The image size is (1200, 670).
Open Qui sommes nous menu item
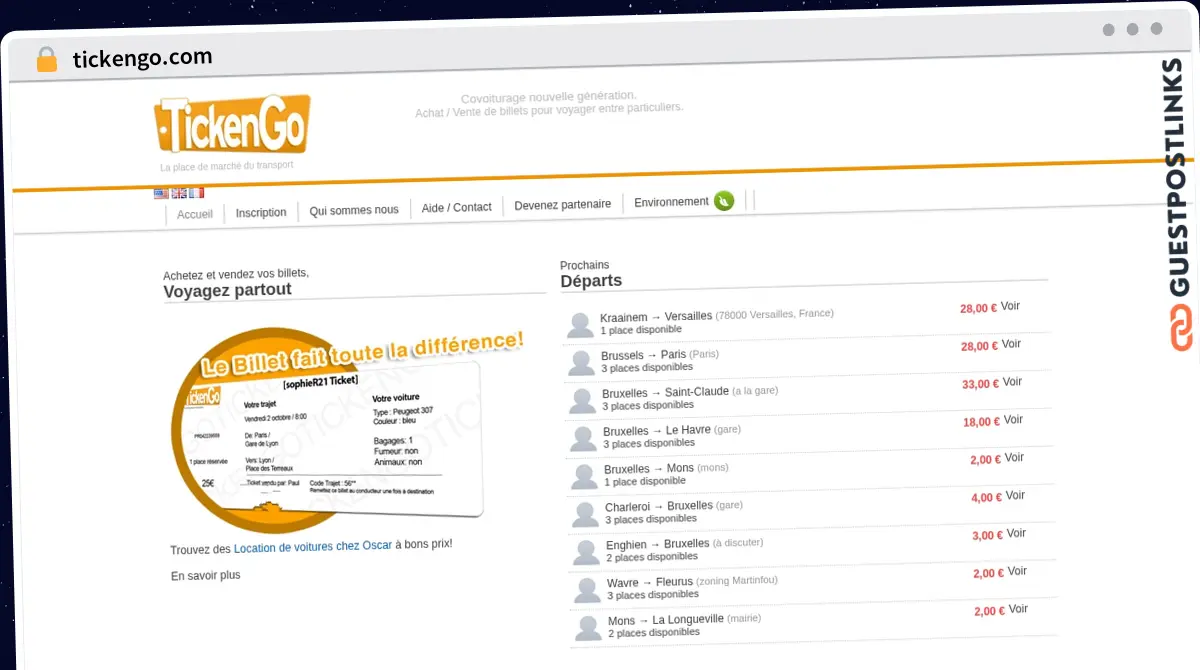tap(354, 210)
